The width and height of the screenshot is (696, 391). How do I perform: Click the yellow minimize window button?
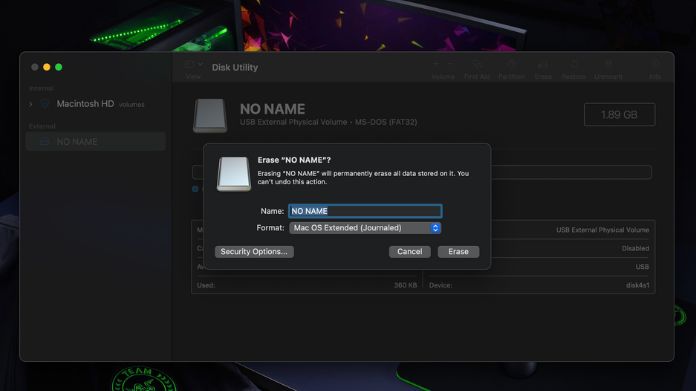47,67
